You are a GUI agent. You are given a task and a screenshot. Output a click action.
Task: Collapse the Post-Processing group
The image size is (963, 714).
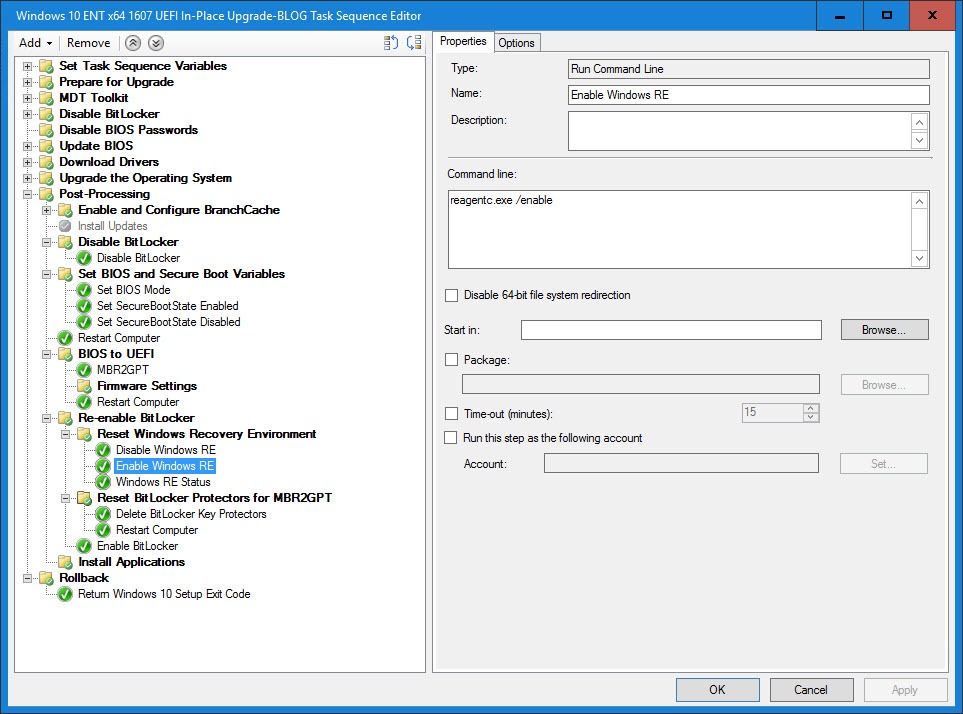28,194
